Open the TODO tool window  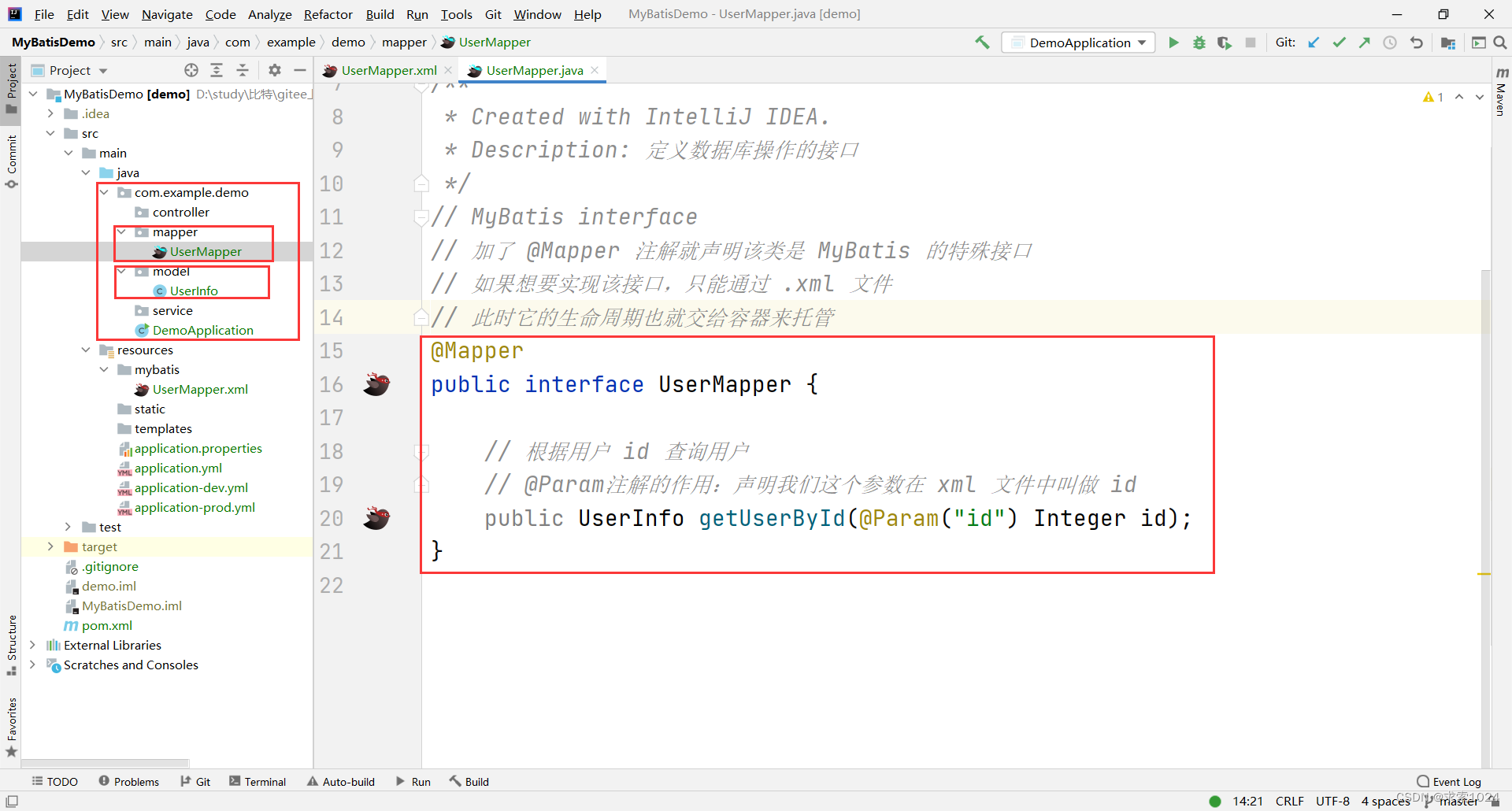[55, 781]
